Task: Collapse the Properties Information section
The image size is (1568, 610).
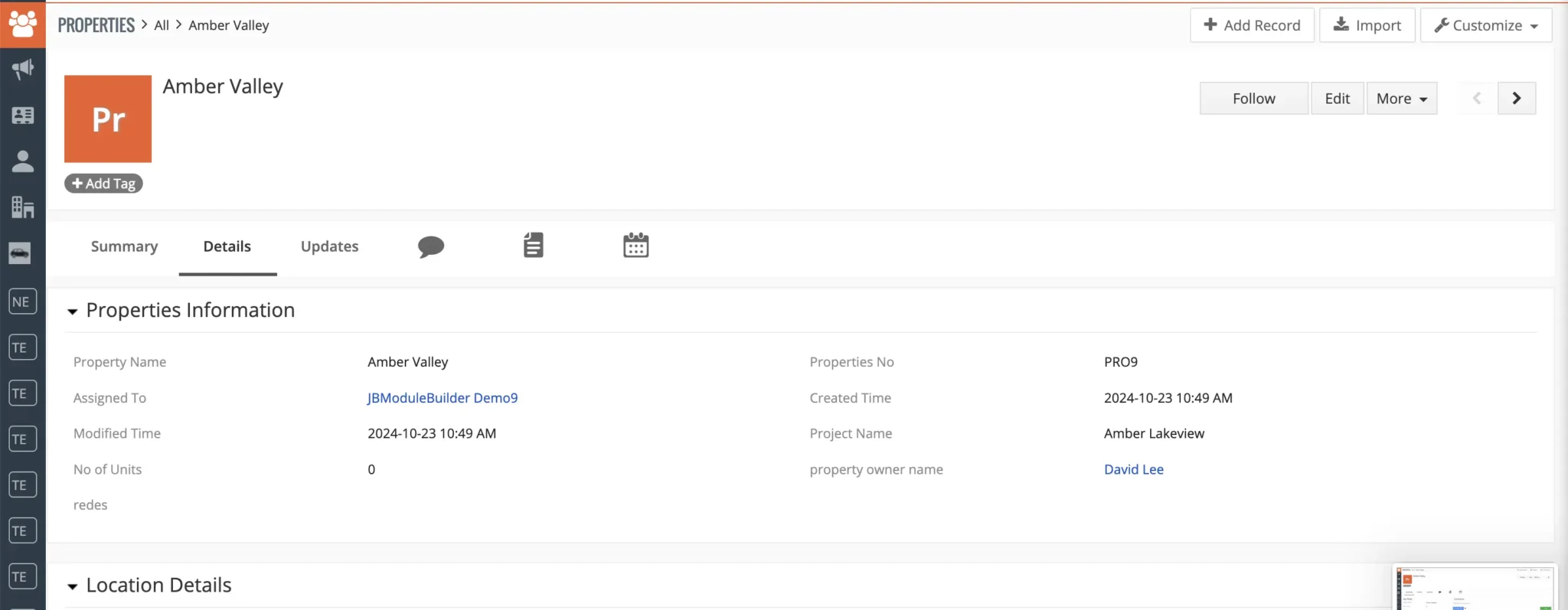Action: click(x=73, y=312)
